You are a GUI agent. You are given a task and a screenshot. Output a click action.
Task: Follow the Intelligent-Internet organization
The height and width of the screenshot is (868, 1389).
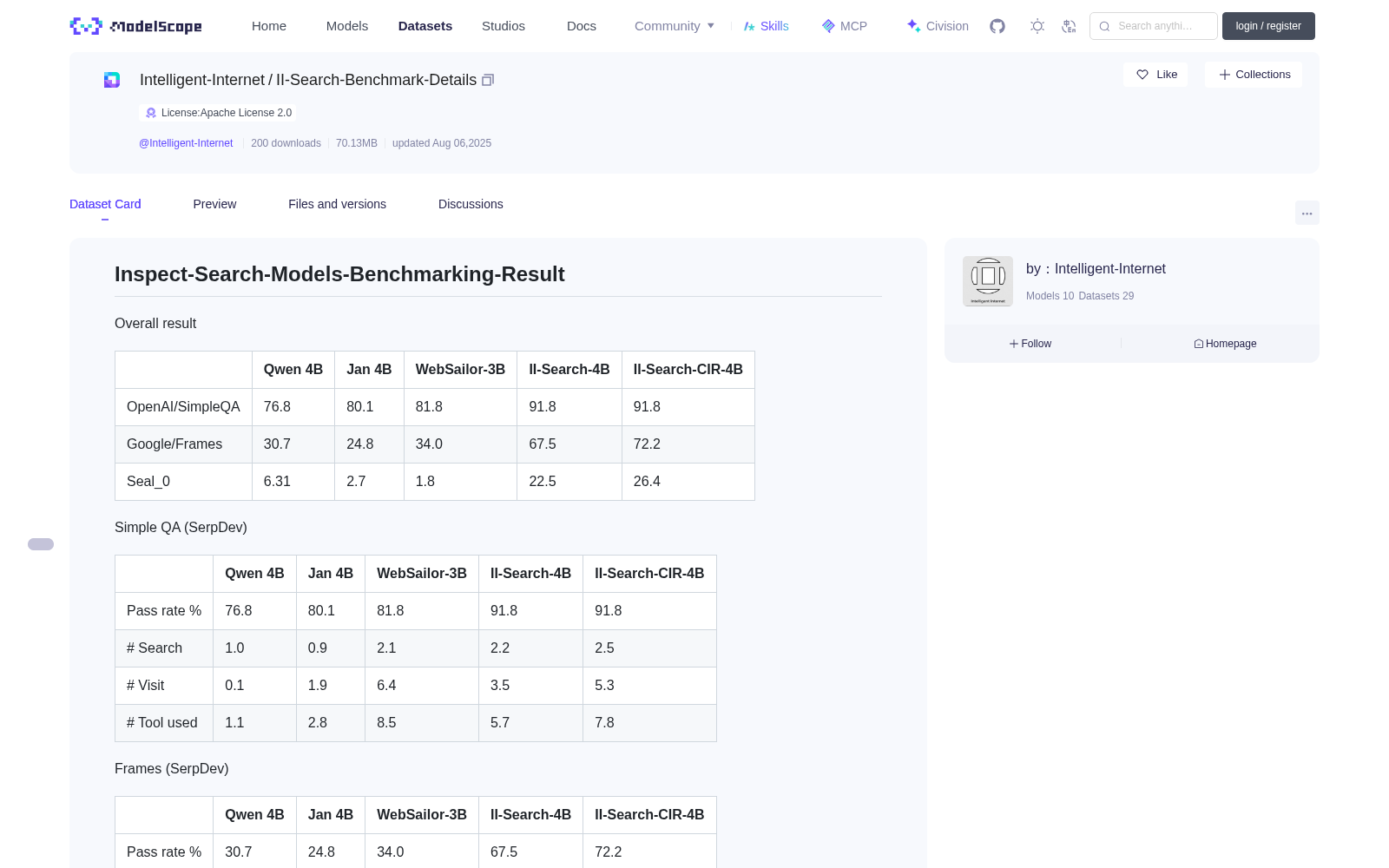click(1030, 344)
